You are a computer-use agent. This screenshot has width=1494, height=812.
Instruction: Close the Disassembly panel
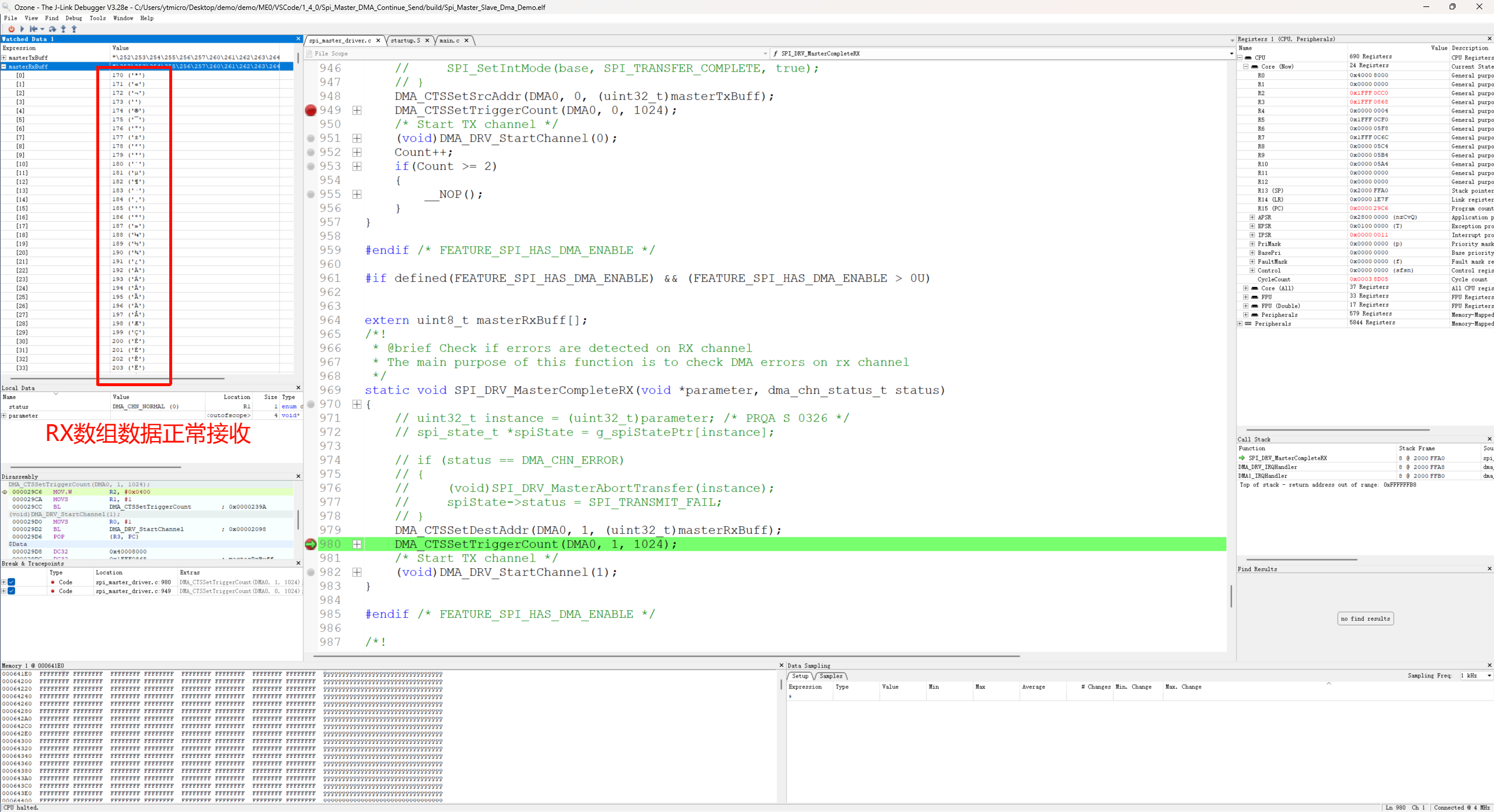[298, 477]
